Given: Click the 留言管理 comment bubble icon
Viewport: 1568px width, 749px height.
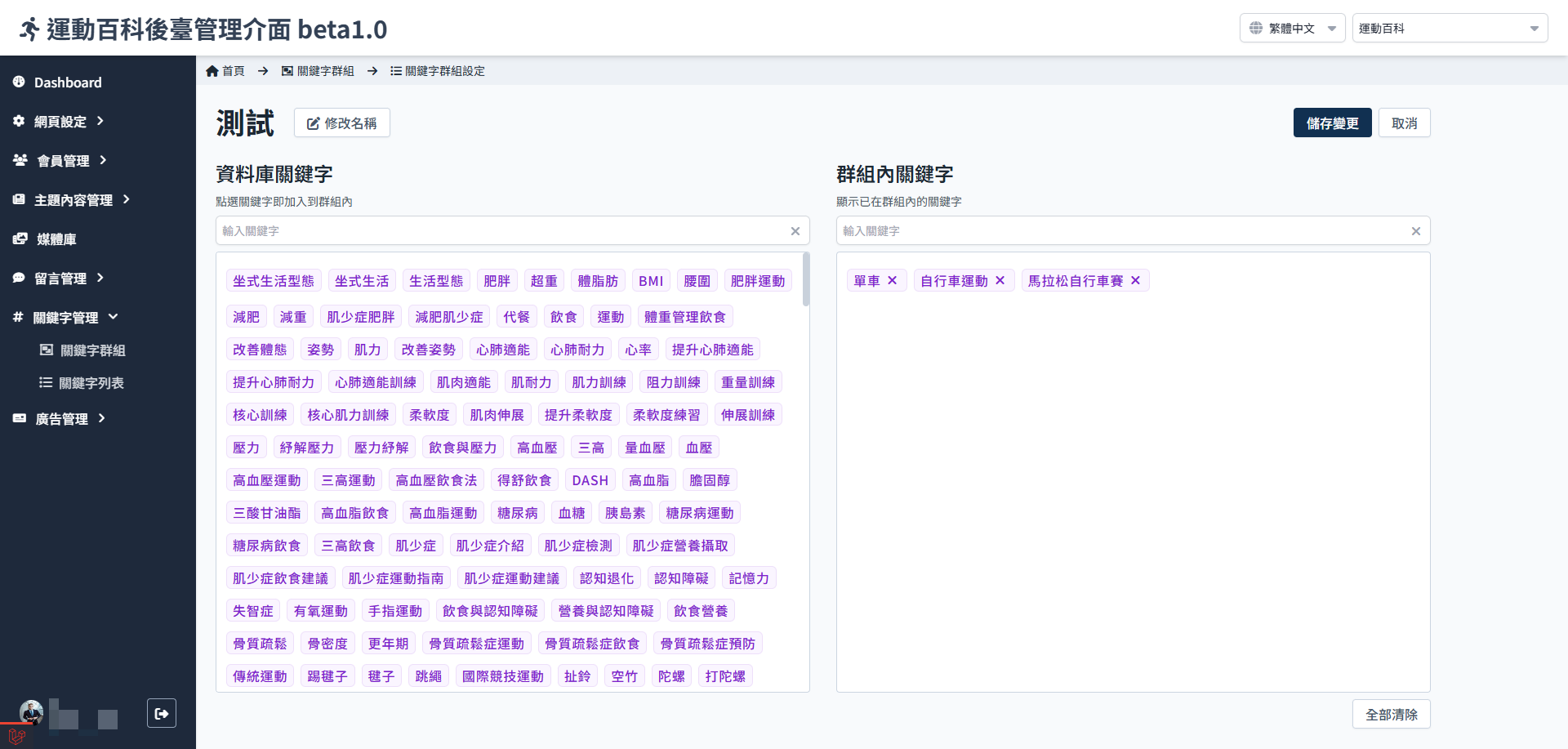Looking at the screenshot, I should tap(19, 278).
